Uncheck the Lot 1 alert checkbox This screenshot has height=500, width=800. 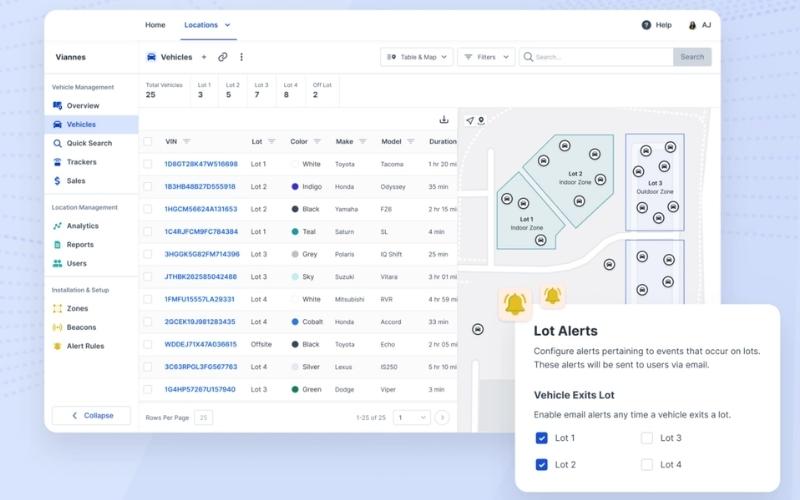pyautogui.click(x=542, y=438)
